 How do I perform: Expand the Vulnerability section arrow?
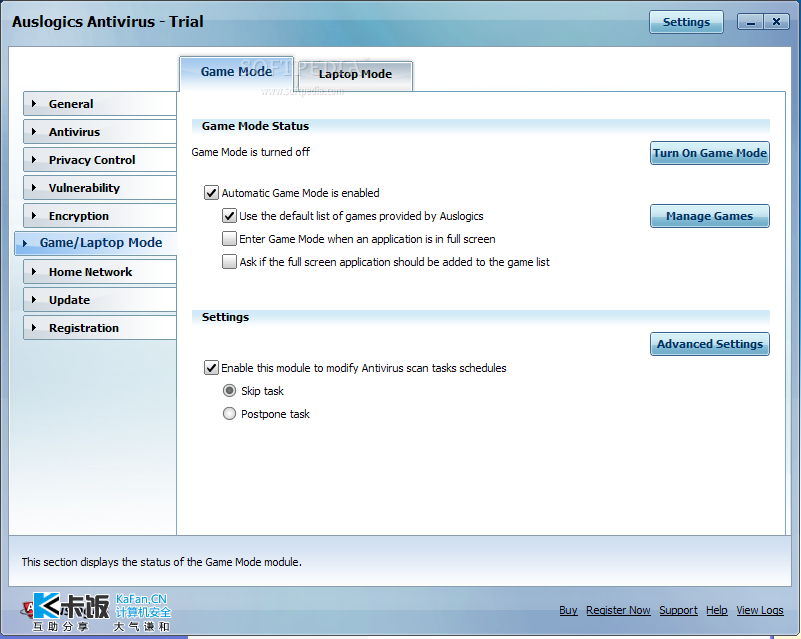[x=34, y=188]
